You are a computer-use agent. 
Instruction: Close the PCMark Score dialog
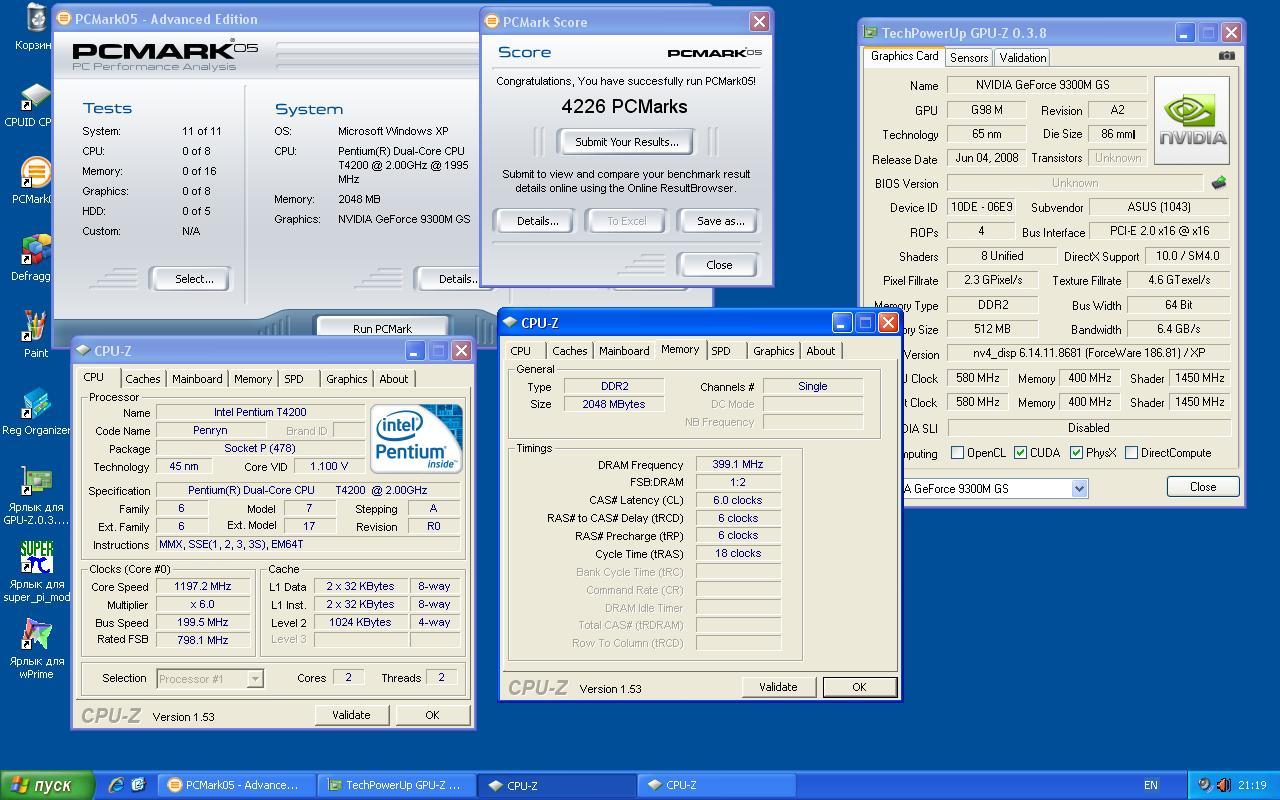[719, 265]
